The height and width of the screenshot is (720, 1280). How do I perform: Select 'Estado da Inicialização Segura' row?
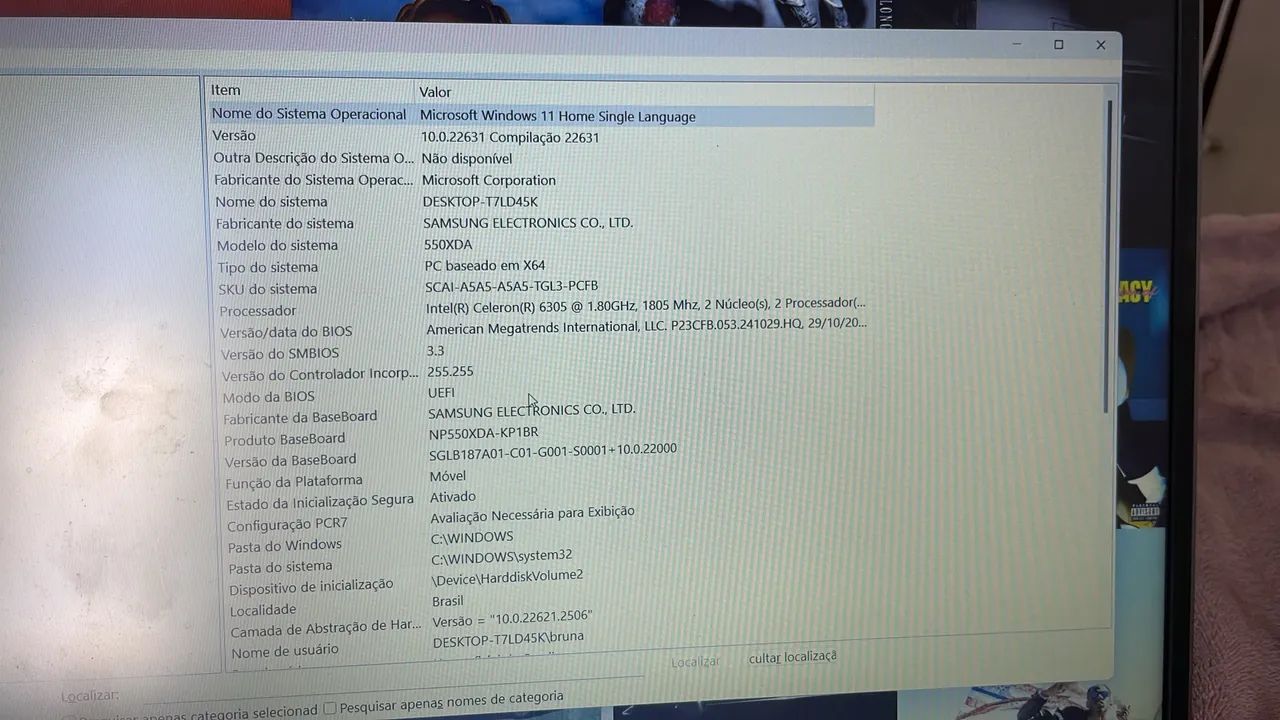coord(320,502)
